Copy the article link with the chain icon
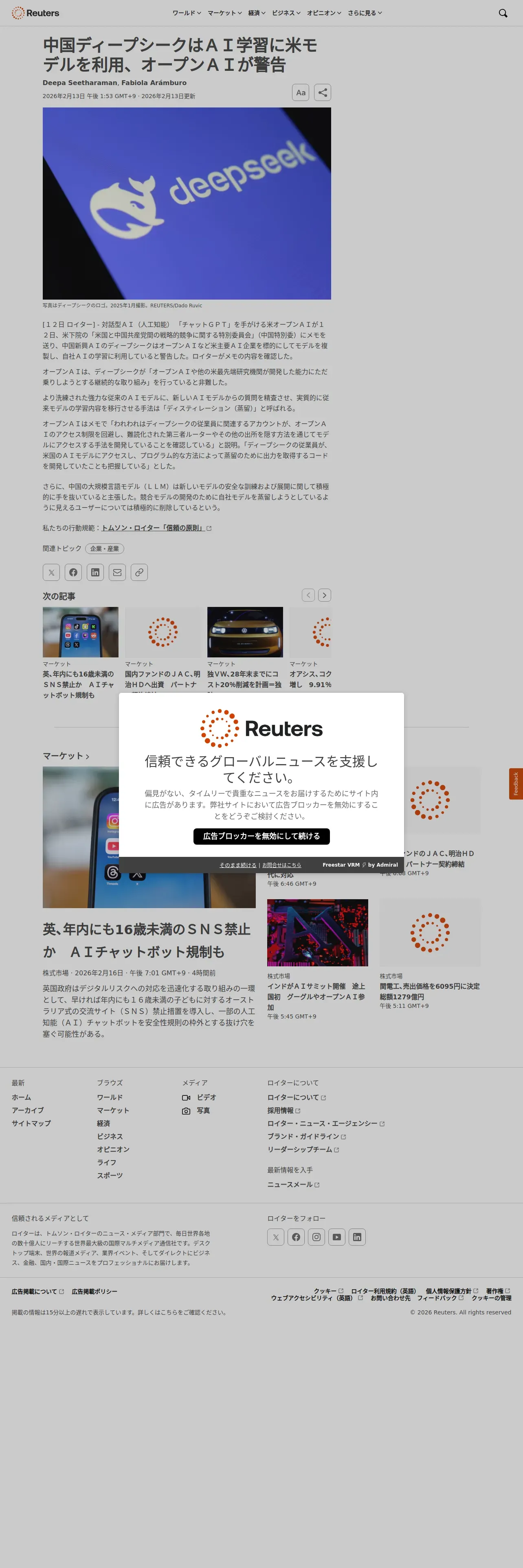The image size is (523, 1568). pyautogui.click(x=139, y=572)
